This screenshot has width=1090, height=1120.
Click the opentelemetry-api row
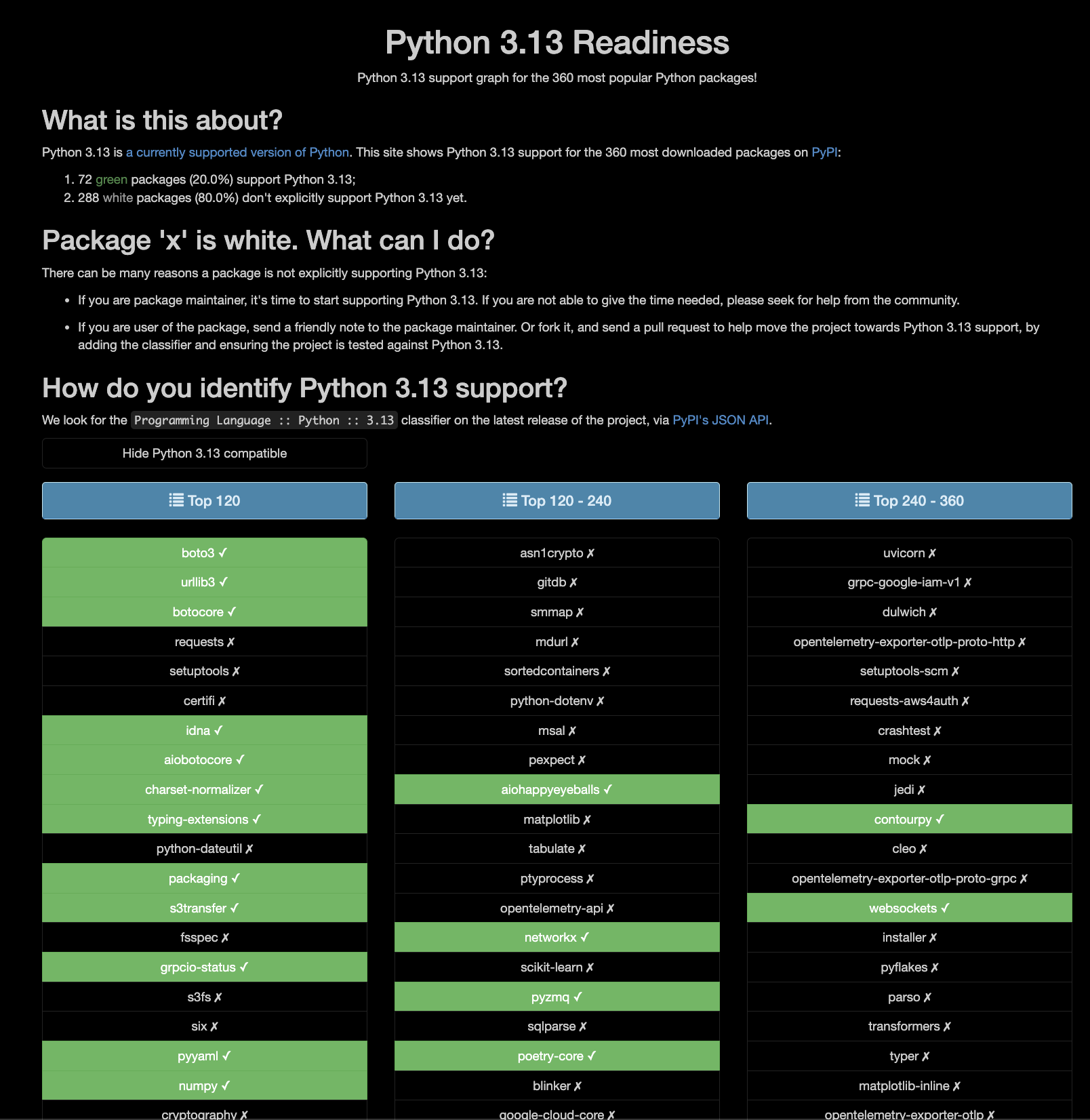(557, 908)
